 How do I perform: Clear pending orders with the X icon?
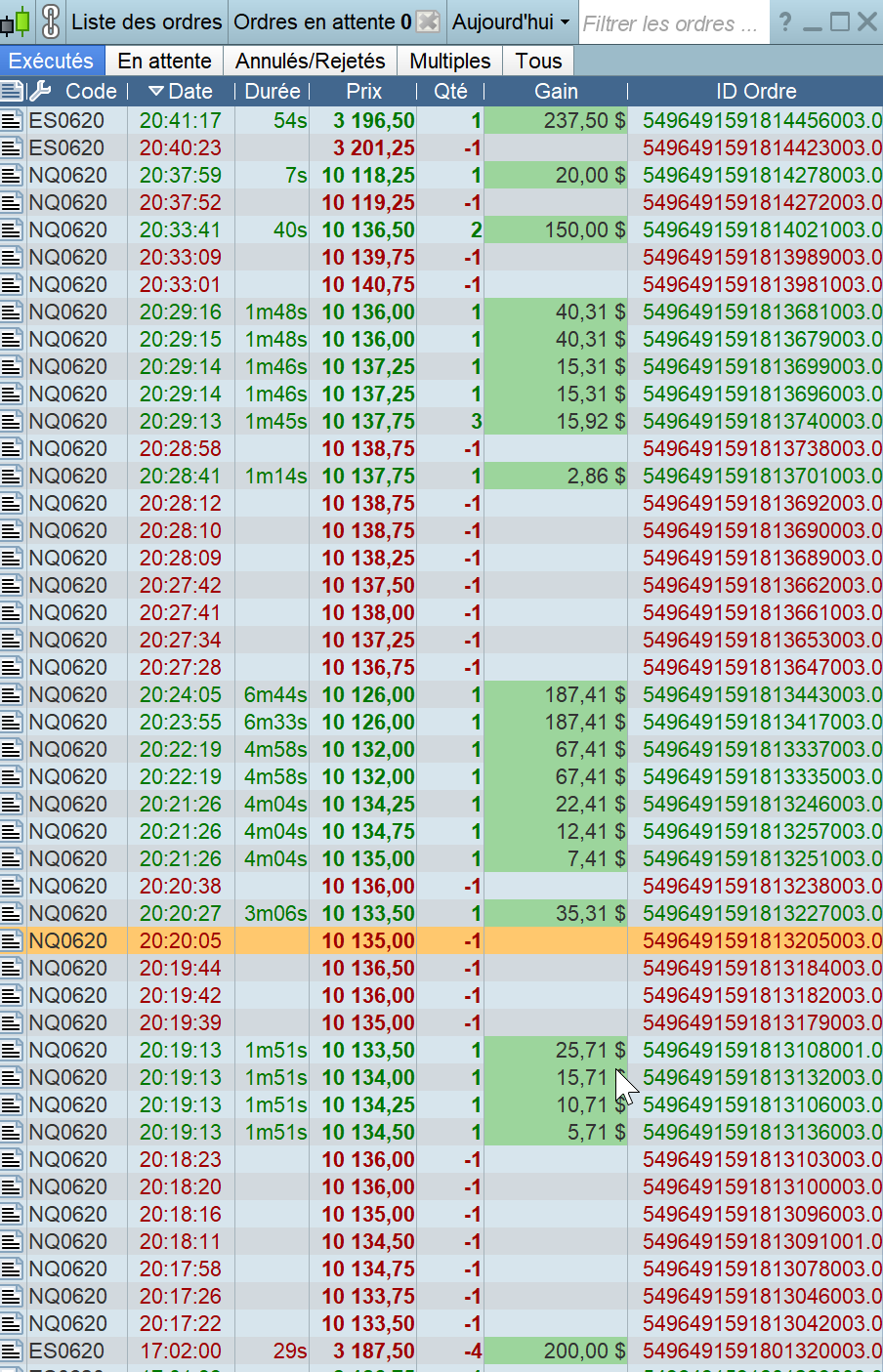click(428, 21)
